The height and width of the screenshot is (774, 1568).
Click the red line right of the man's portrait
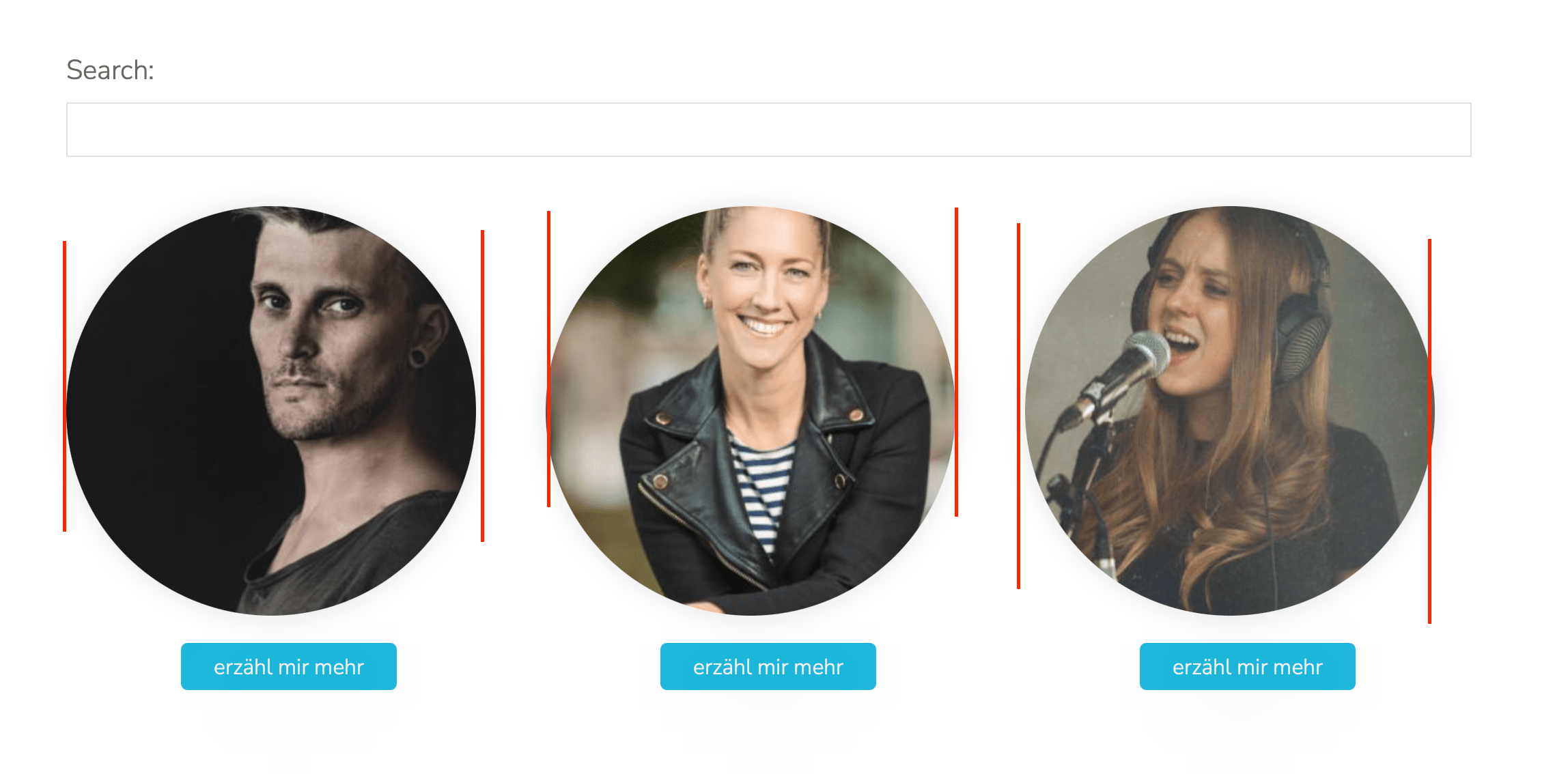coord(482,386)
